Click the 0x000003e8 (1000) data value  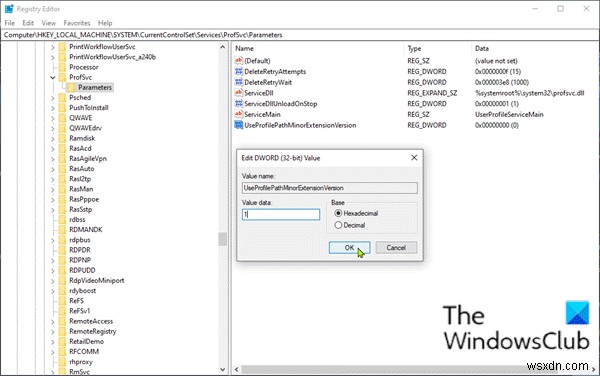tap(502, 82)
